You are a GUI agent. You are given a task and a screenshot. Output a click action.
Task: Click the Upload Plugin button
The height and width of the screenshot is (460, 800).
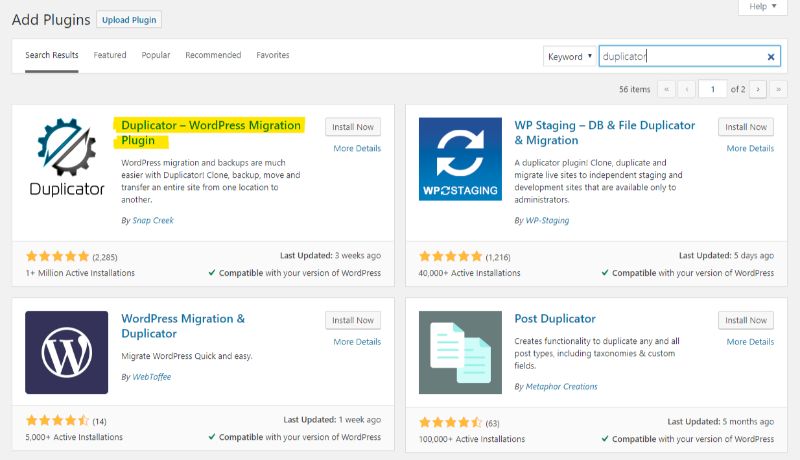point(129,20)
